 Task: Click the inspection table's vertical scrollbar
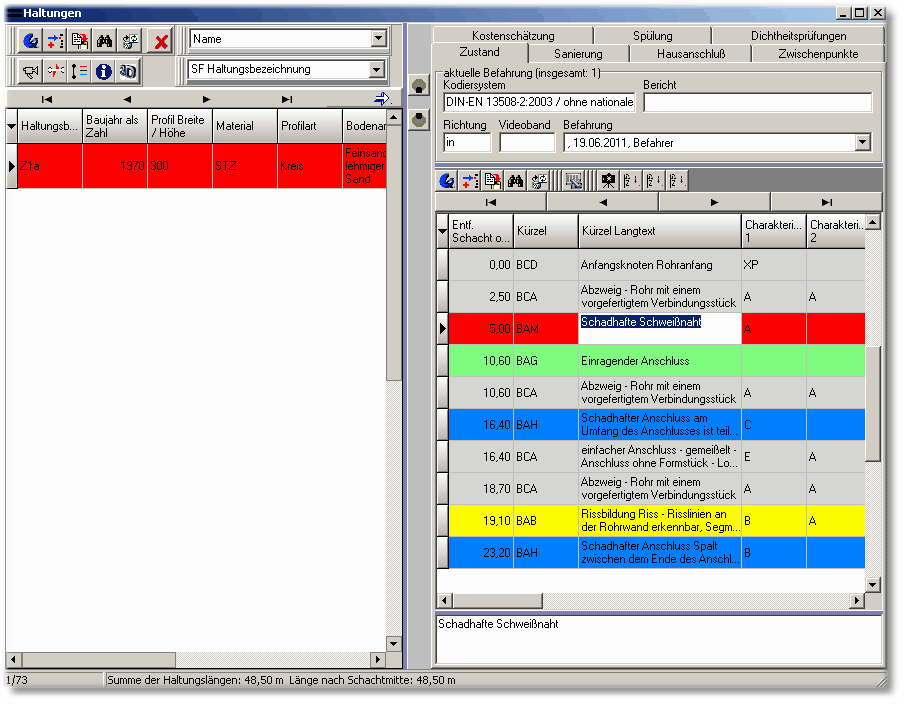click(872, 400)
